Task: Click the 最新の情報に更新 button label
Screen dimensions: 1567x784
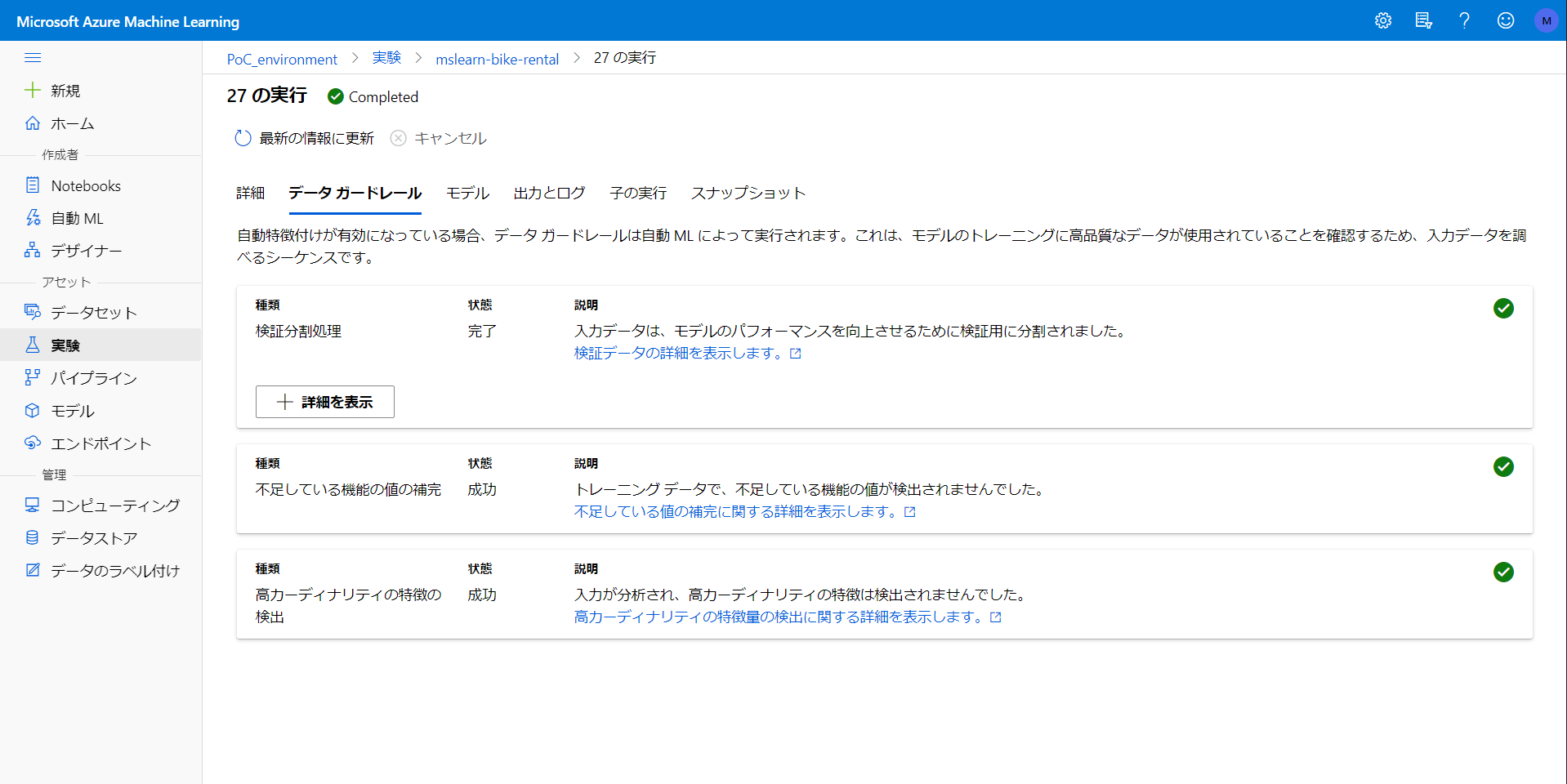Action: click(x=316, y=138)
